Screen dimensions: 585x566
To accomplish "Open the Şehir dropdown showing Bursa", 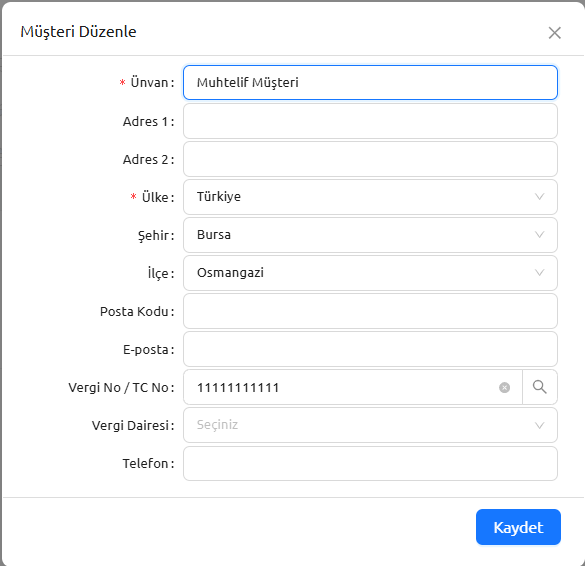I will pyautogui.click(x=370, y=235).
